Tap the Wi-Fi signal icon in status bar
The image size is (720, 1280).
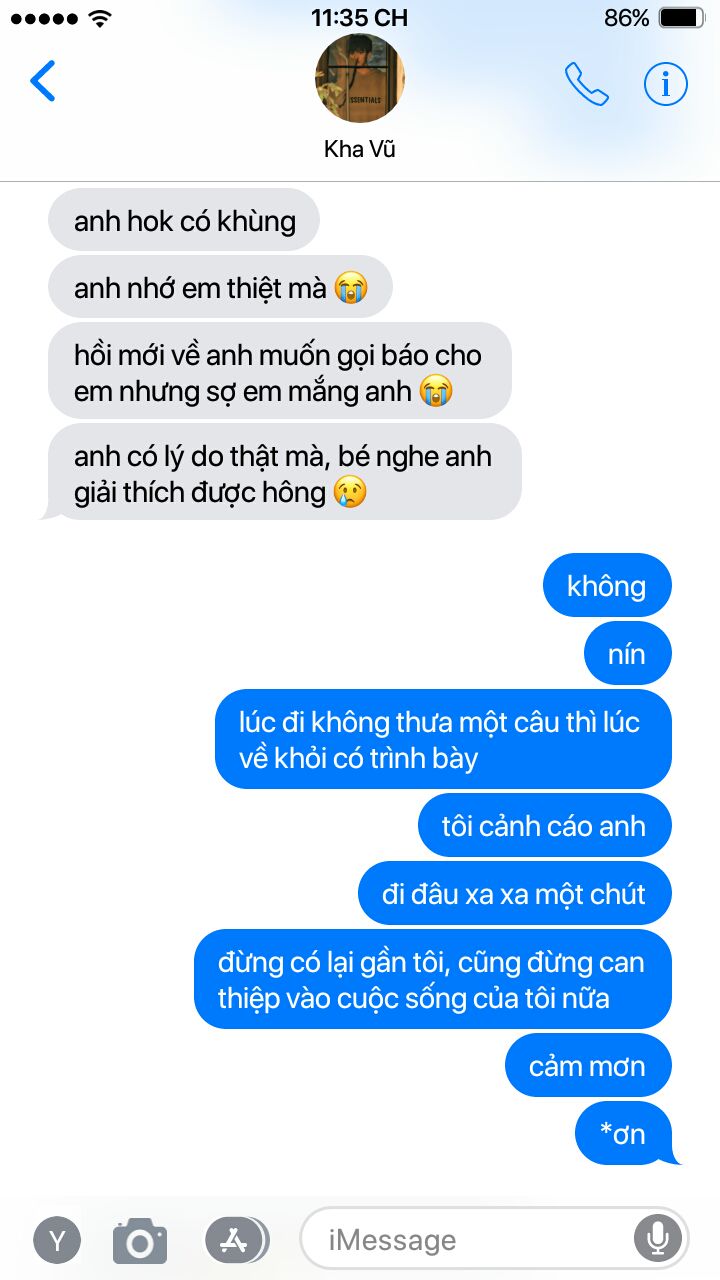[100, 17]
